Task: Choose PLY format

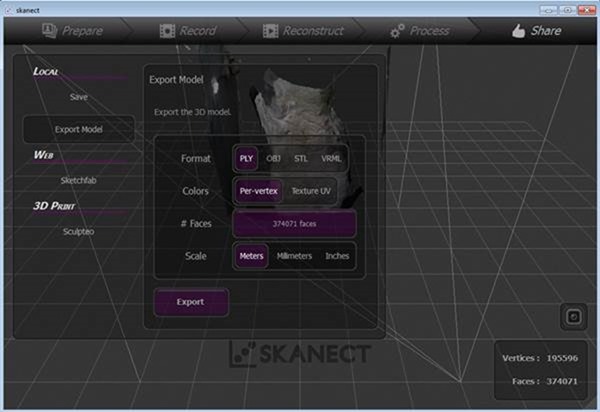Action: 246,158
